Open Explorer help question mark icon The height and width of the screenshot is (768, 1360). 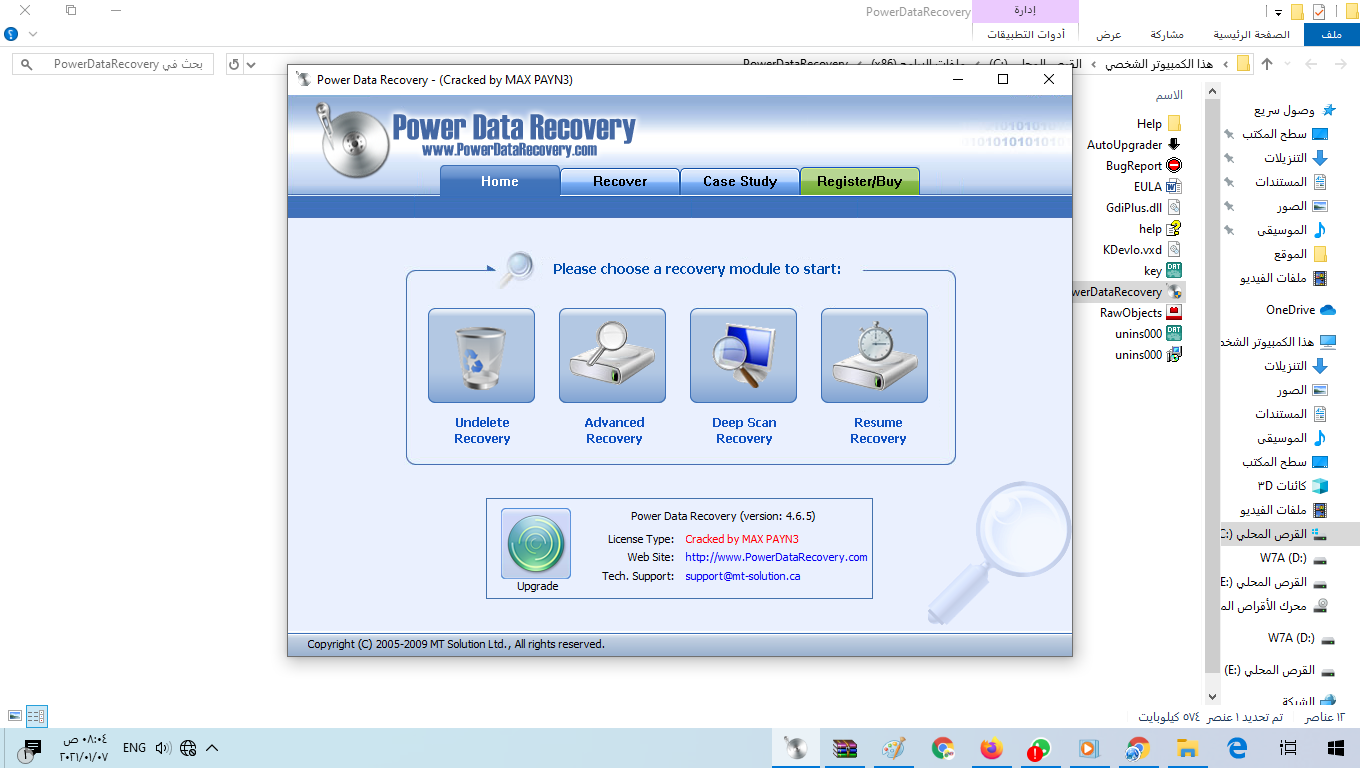click(11, 34)
